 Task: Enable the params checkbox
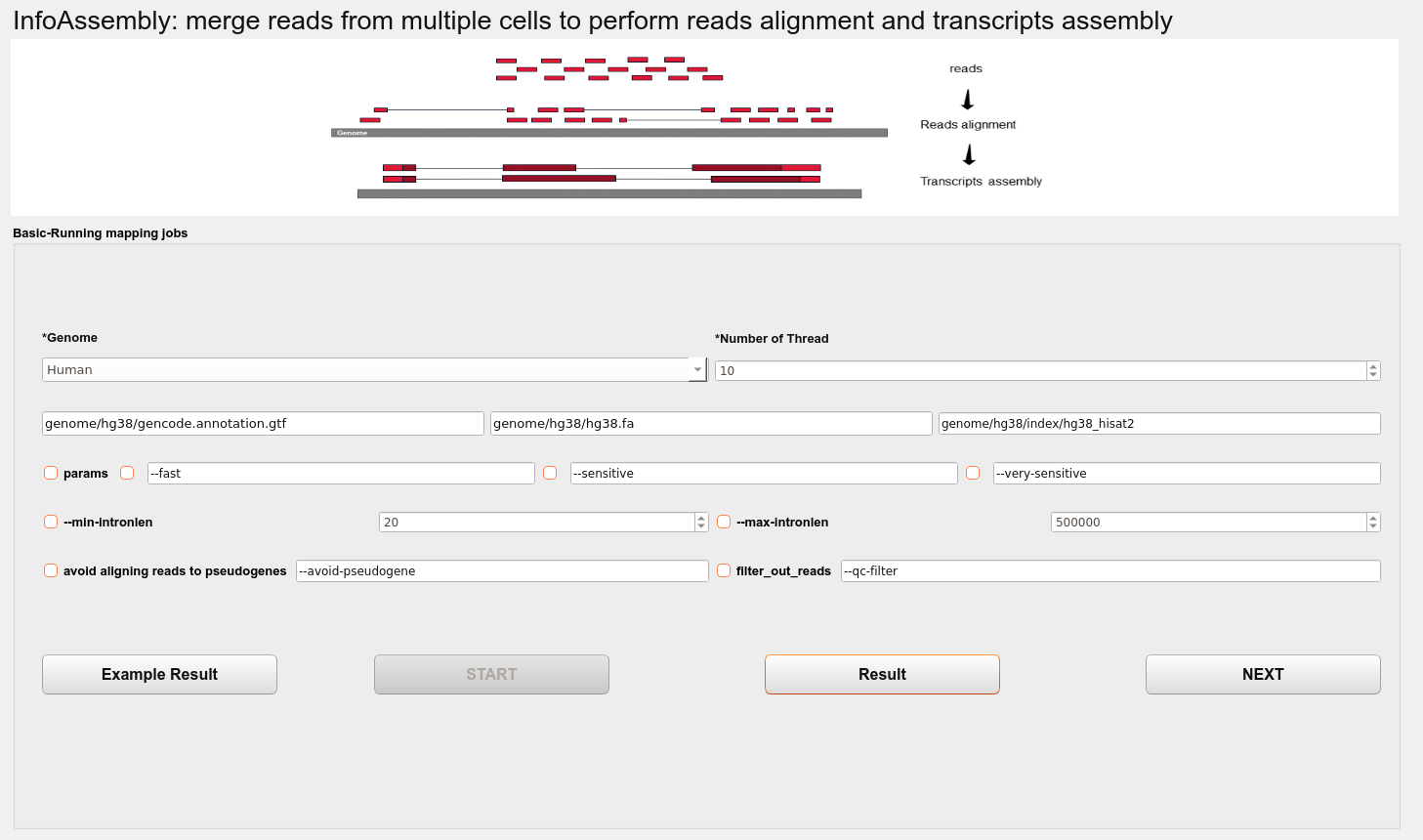click(x=51, y=473)
